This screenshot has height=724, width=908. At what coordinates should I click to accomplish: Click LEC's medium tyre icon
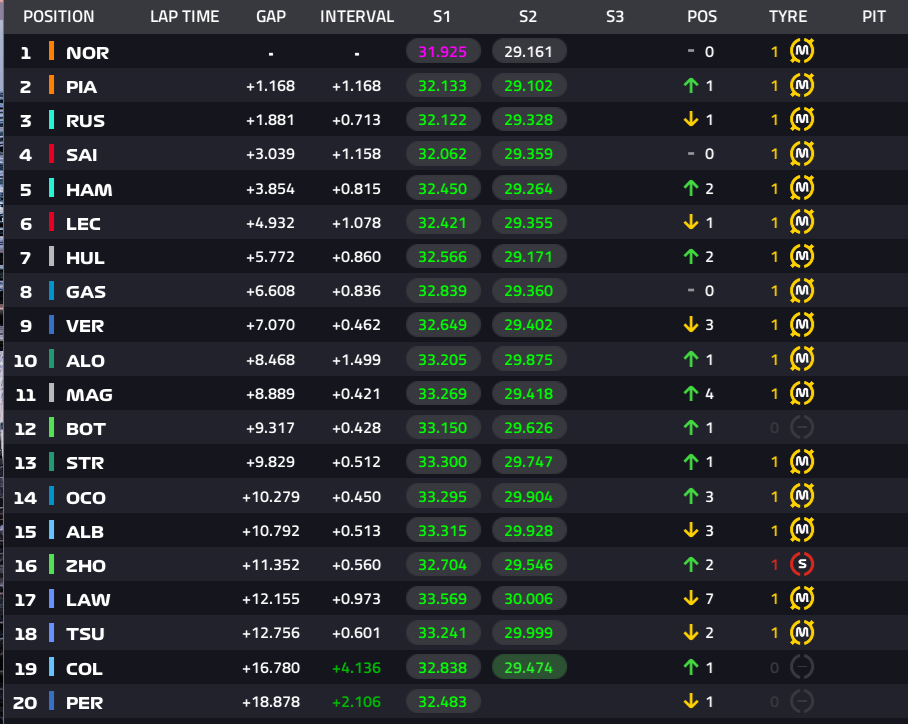802,222
